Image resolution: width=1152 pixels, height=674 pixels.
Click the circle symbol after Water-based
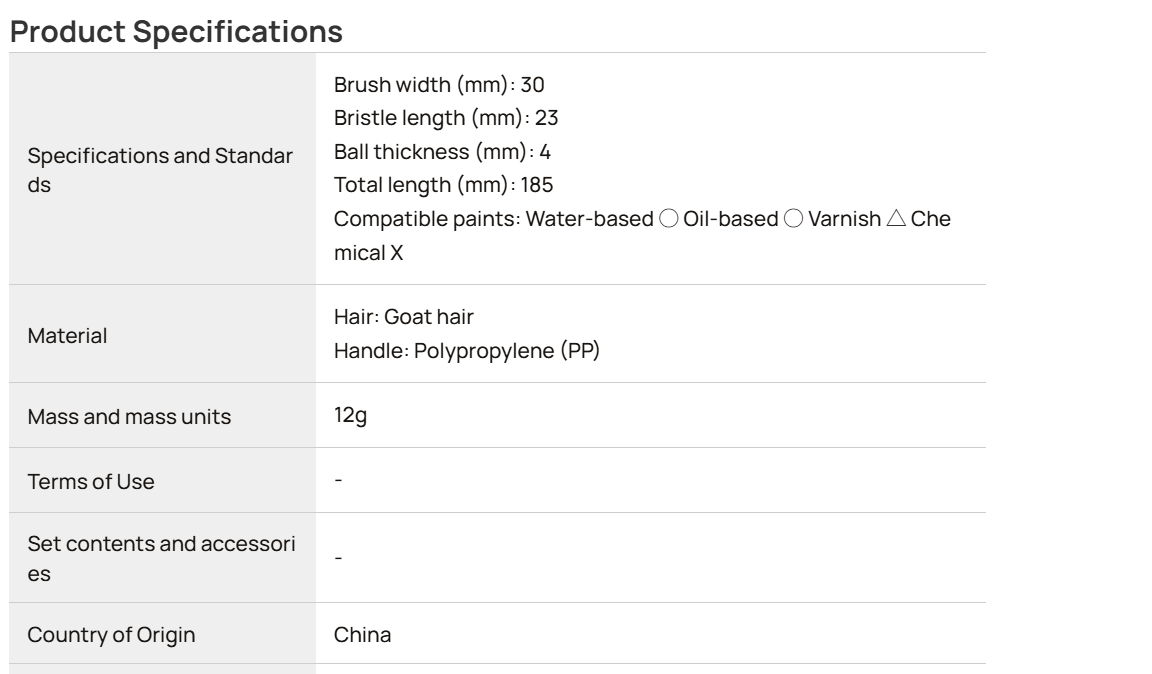669,218
